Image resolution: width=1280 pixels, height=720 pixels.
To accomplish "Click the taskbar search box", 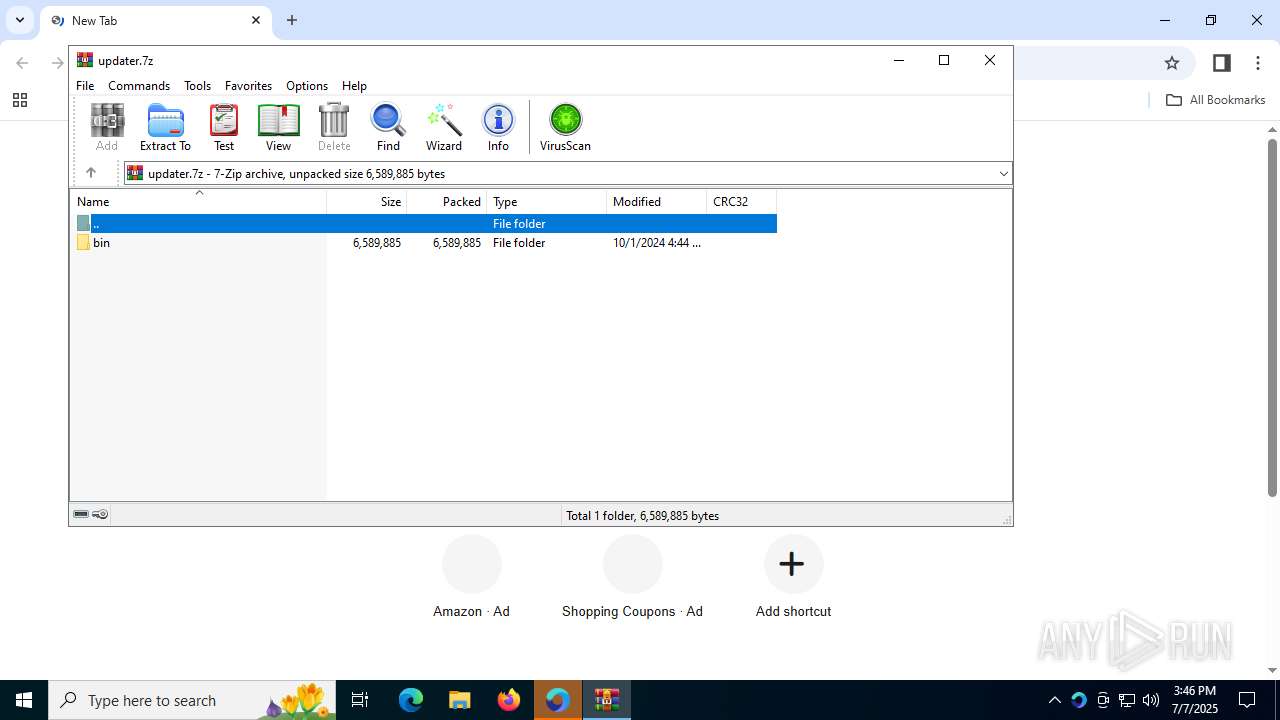I will tap(192, 700).
